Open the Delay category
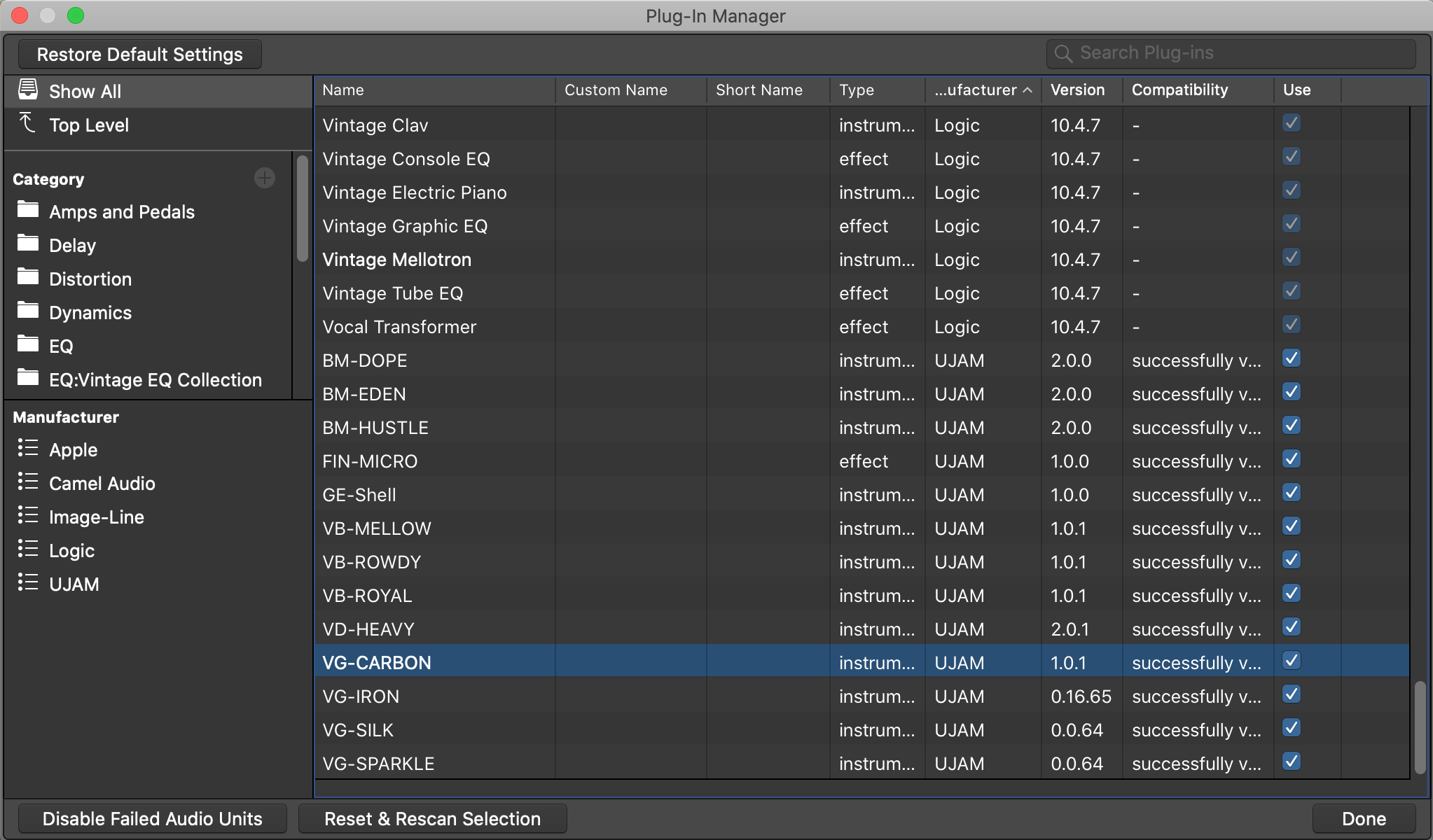This screenshot has width=1433, height=840. click(x=148, y=246)
